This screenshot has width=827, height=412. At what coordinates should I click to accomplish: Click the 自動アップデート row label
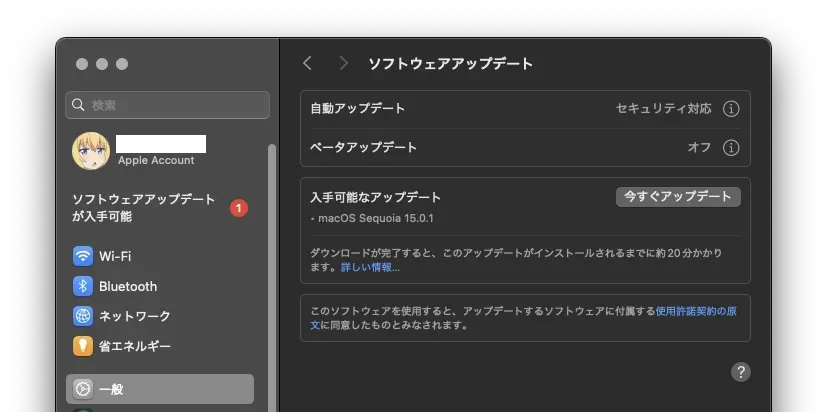358,109
